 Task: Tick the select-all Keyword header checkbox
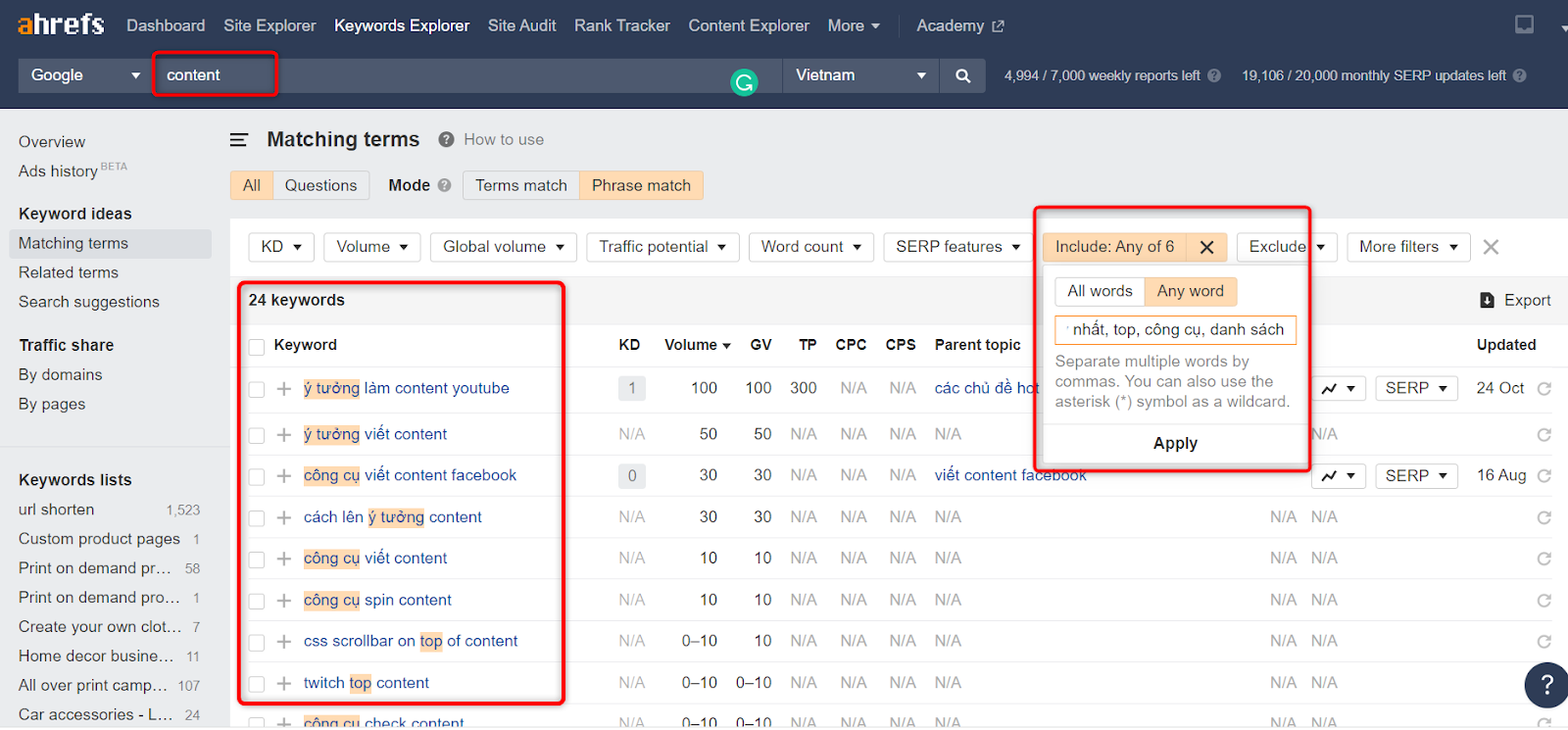(x=257, y=347)
